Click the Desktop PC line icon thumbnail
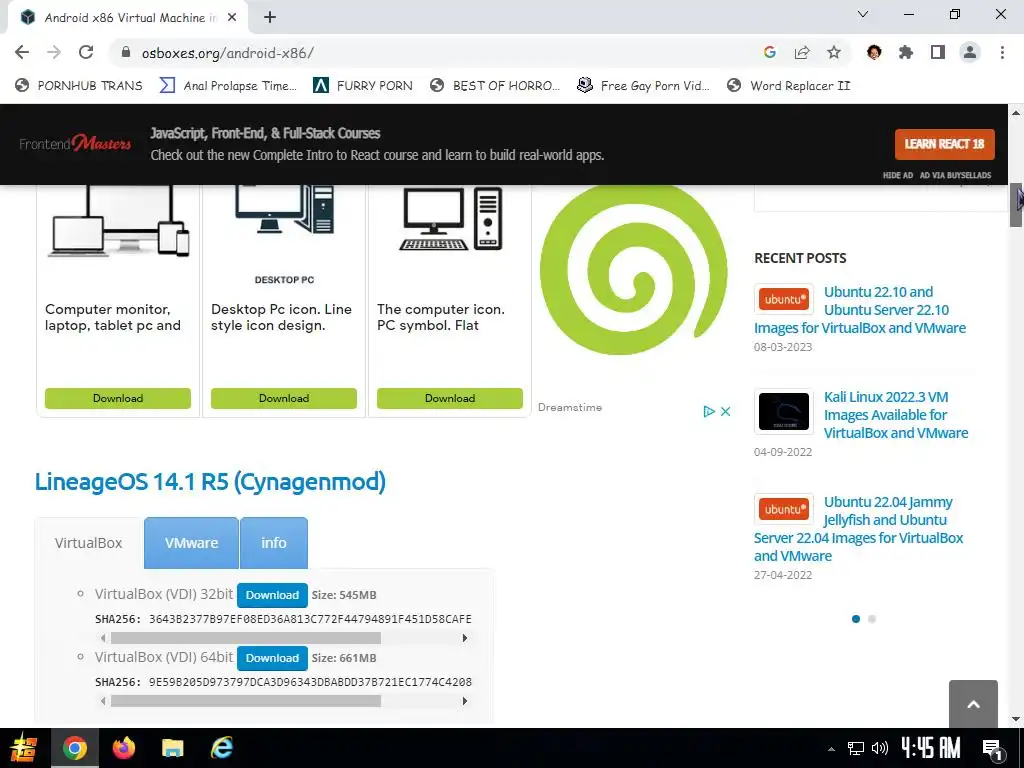 [x=284, y=210]
